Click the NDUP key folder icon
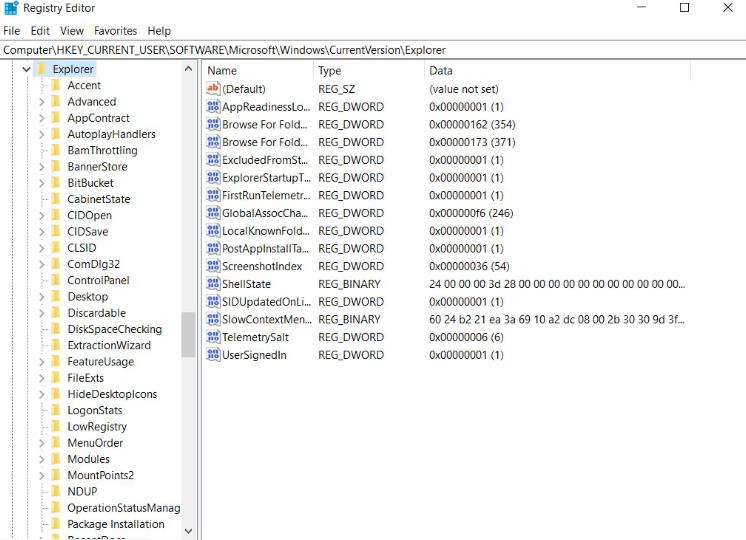746x540 pixels. [x=56, y=491]
